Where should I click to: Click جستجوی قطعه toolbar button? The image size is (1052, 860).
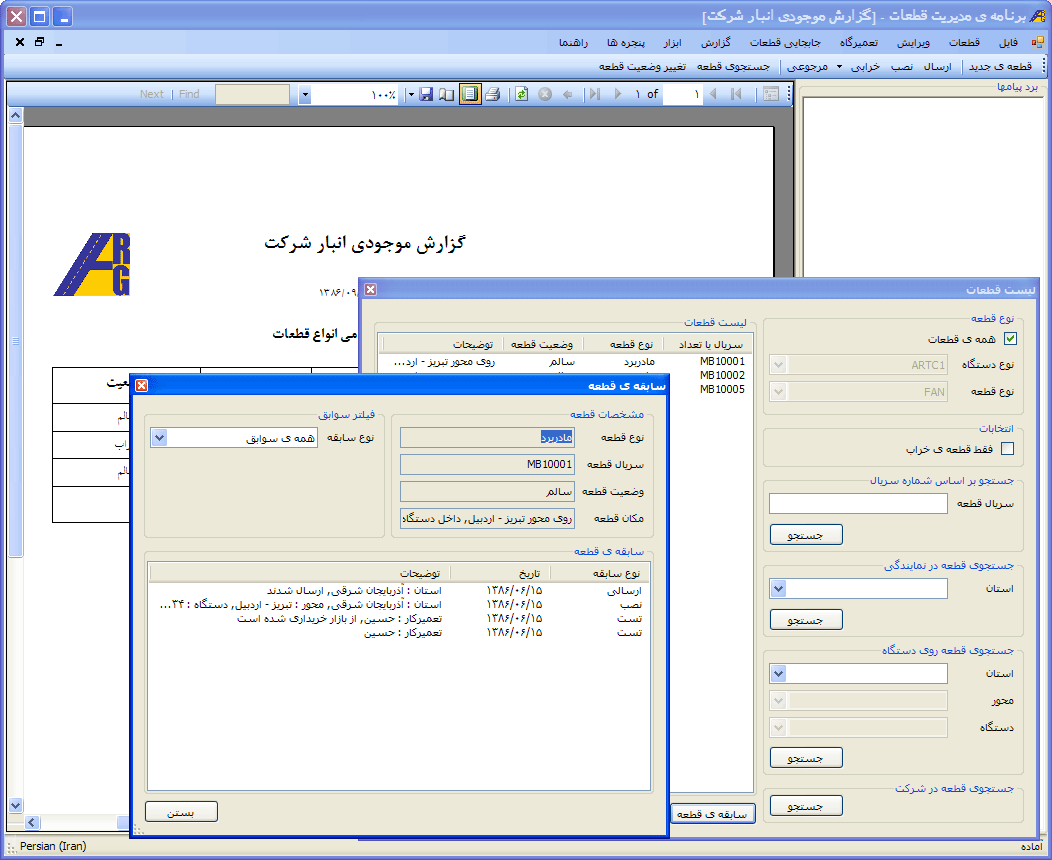pos(733,66)
